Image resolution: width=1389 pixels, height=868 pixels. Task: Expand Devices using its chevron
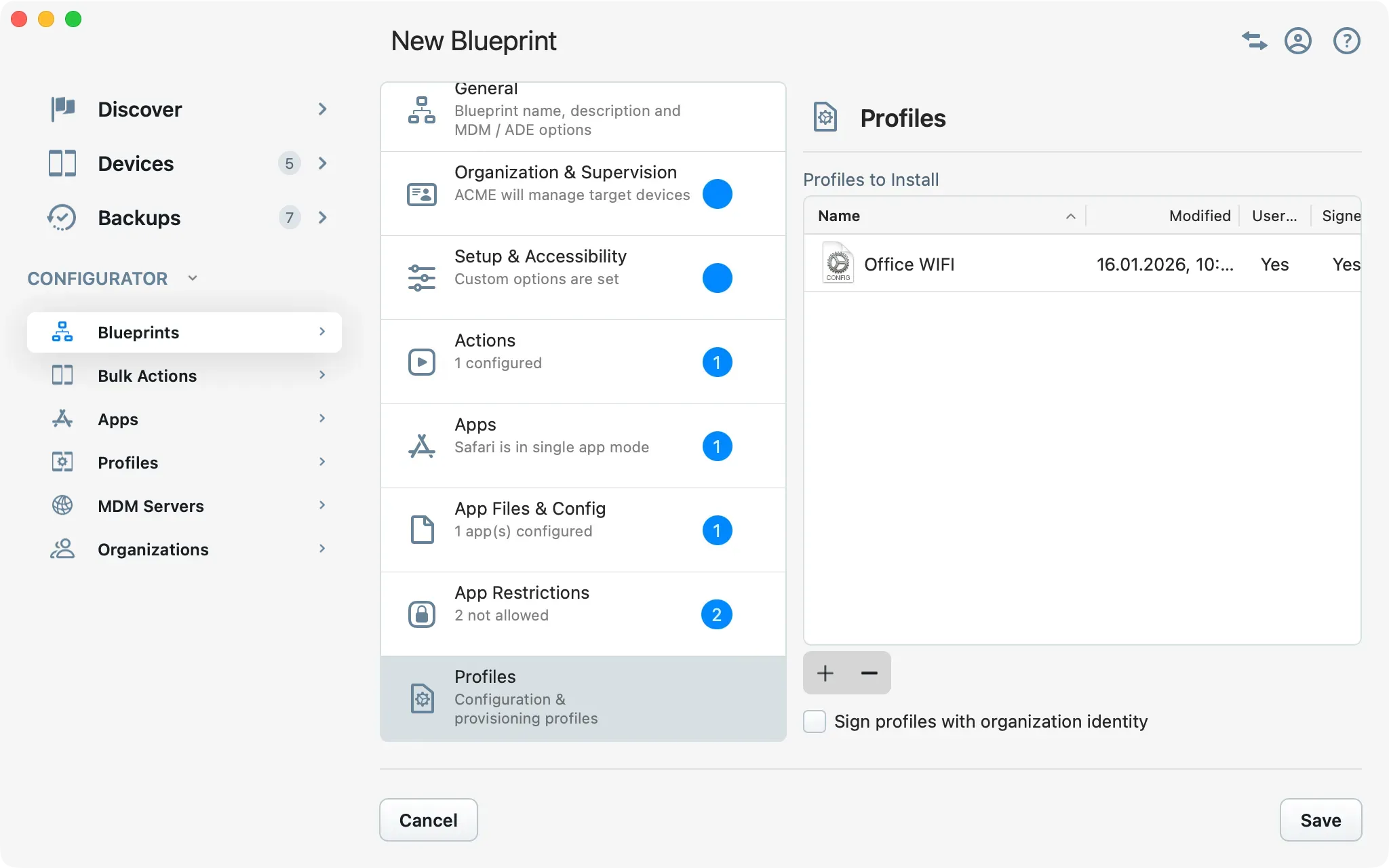[323, 163]
